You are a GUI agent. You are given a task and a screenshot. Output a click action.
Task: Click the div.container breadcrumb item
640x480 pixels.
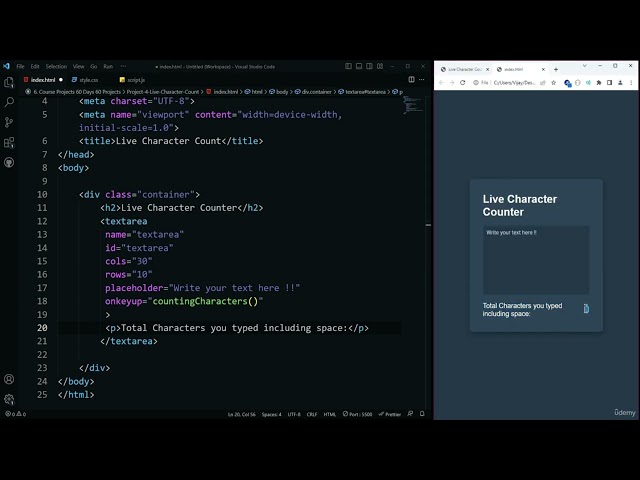[x=313, y=92]
